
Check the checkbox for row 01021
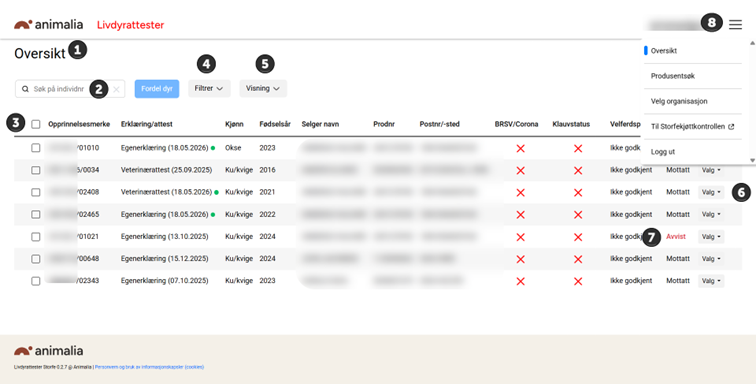[36, 236]
